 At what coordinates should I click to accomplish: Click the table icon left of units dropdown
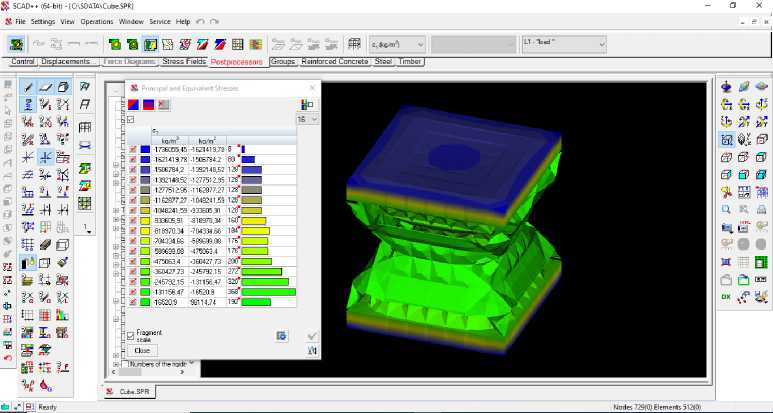[x=354, y=44]
